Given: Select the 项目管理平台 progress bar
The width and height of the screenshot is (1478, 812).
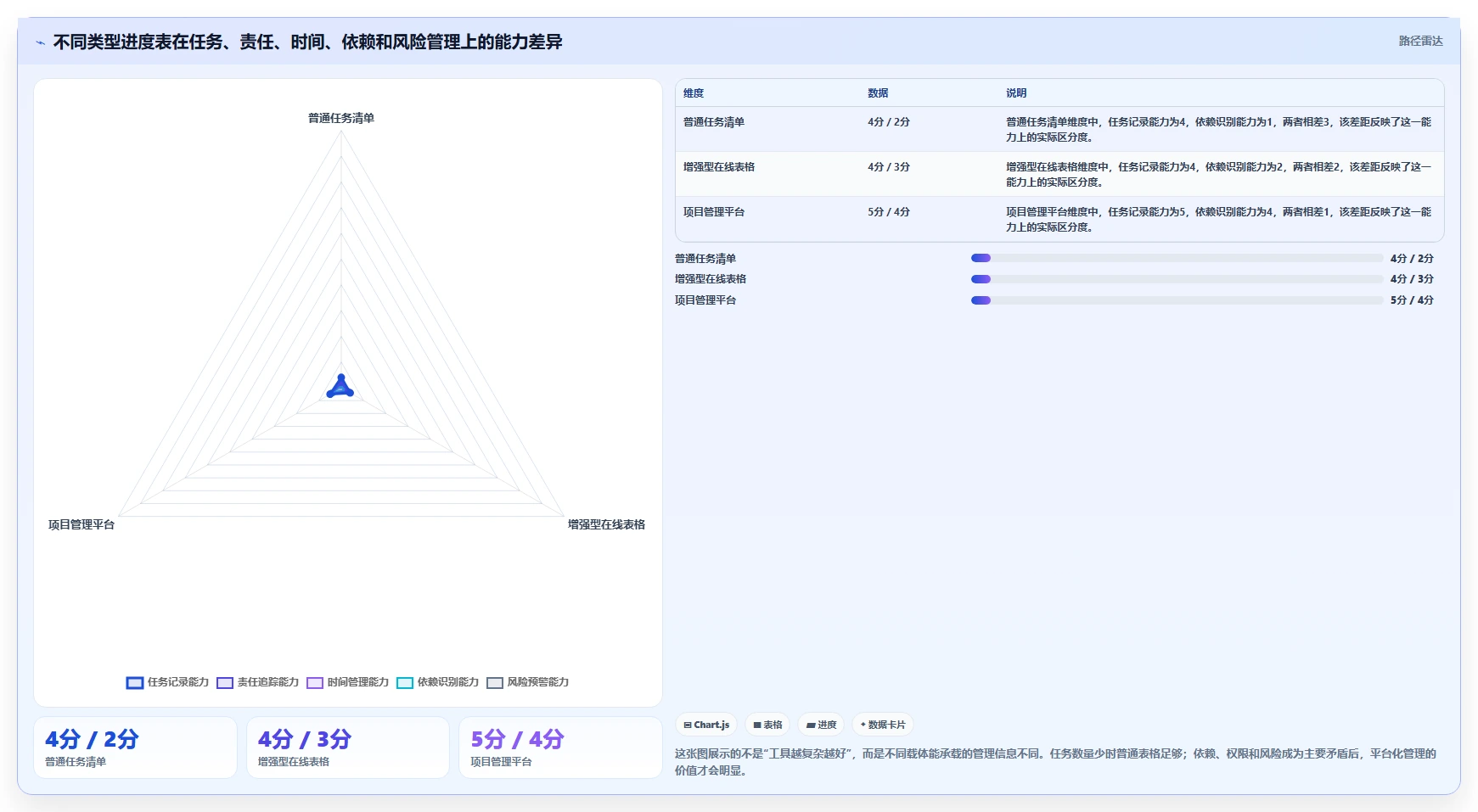Looking at the screenshot, I should [1177, 300].
